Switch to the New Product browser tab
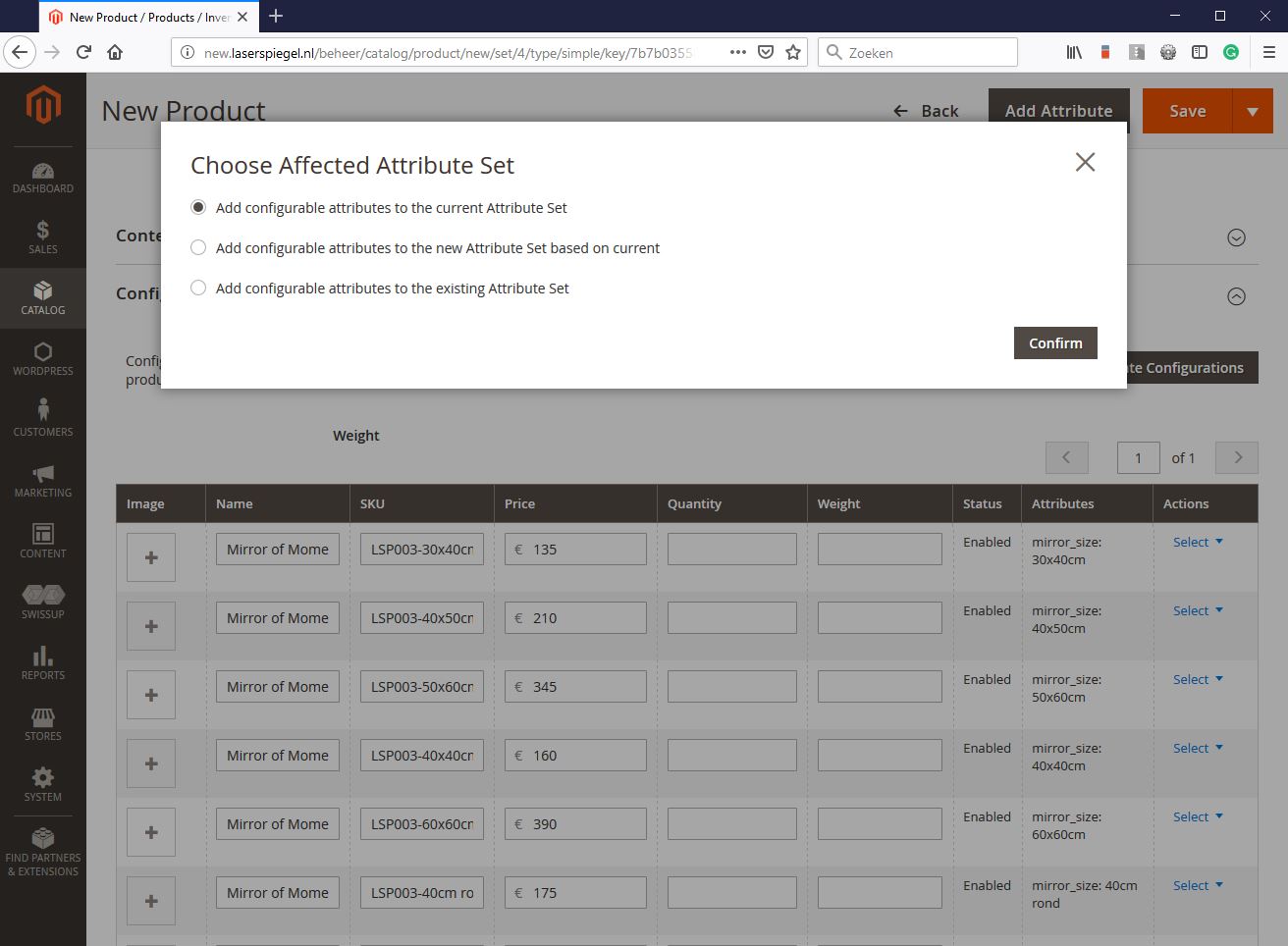Image resolution: width=1288 pixels, height=946 pixels. click(137, 17)
